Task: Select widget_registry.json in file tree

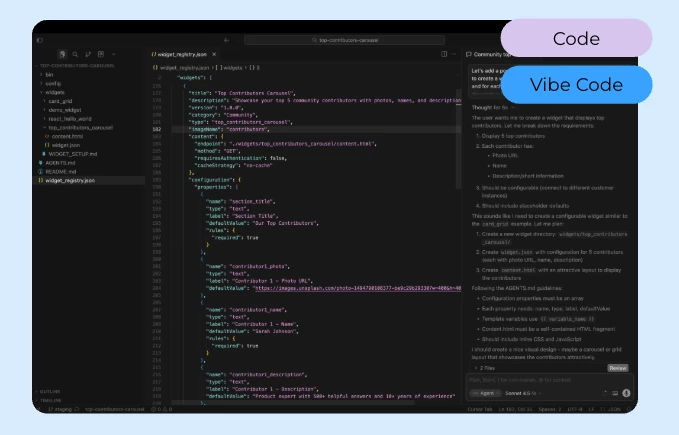Action: pyautogui.click(x=89, y=180)
